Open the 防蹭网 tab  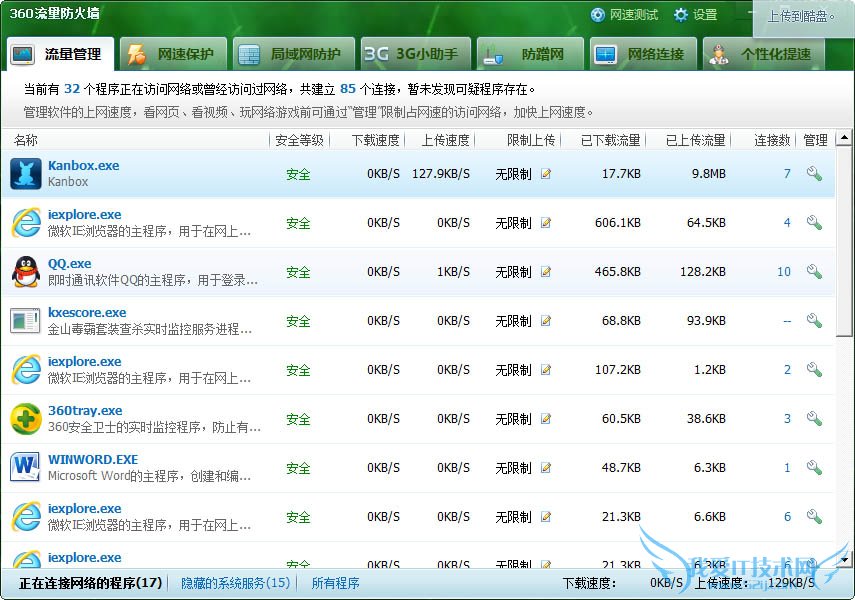528,54
